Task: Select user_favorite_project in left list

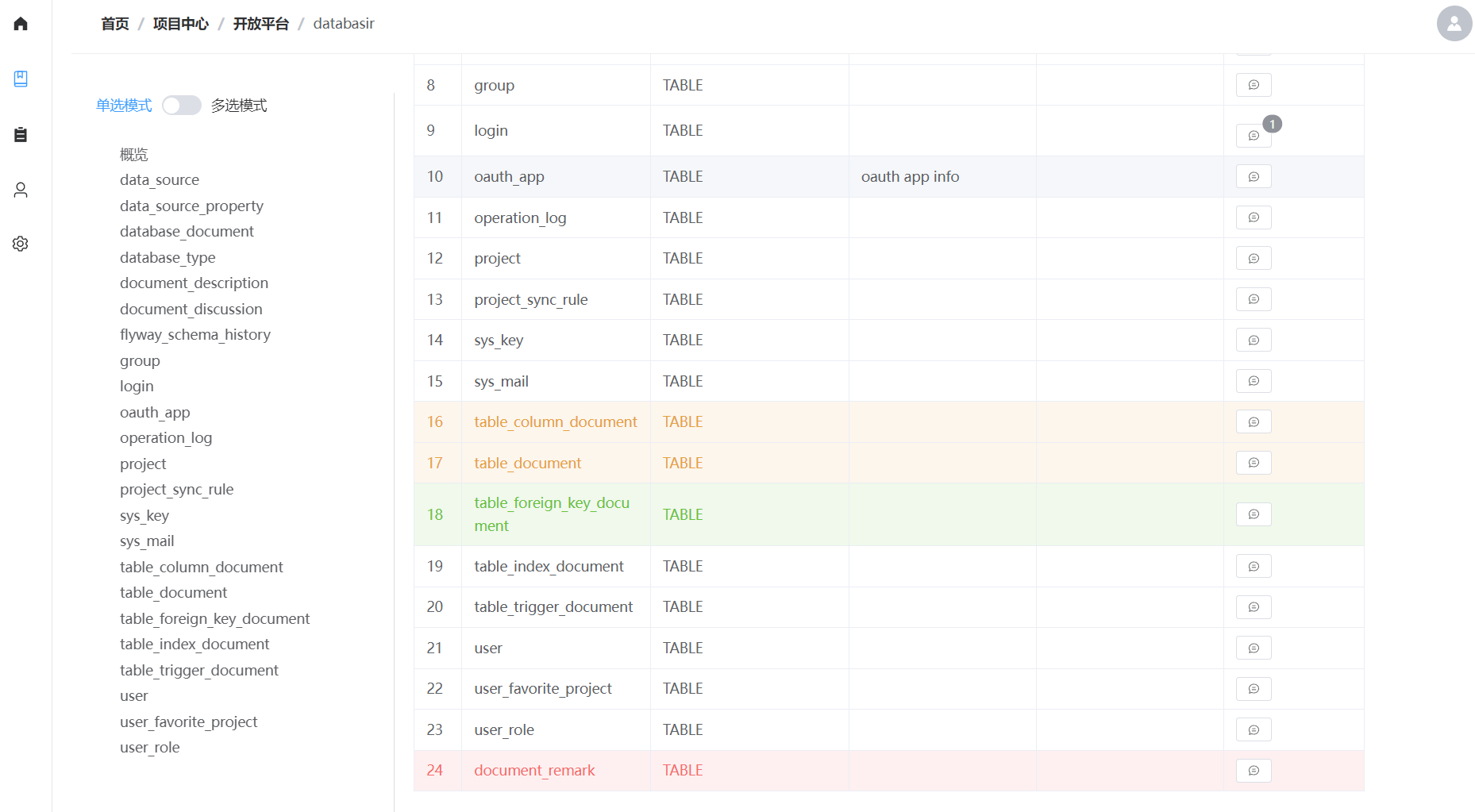Action: coord(188,722)
